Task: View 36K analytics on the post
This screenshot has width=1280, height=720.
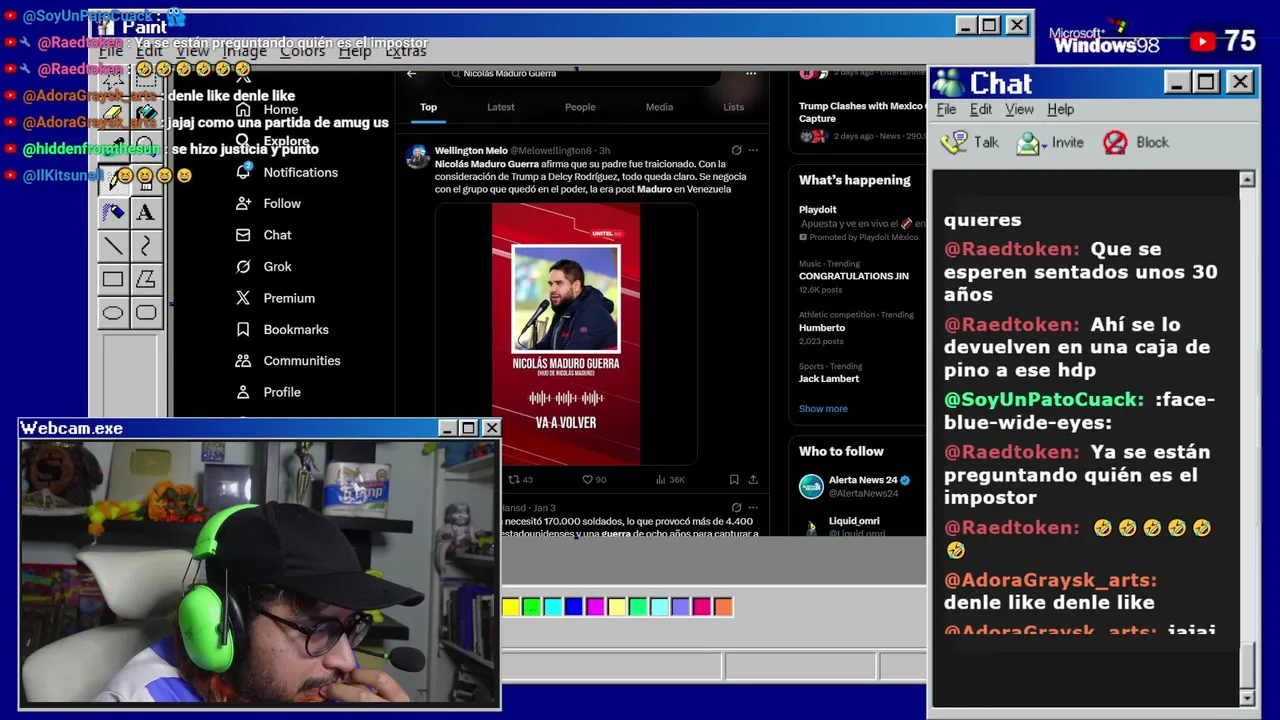Action: [670, 480]
